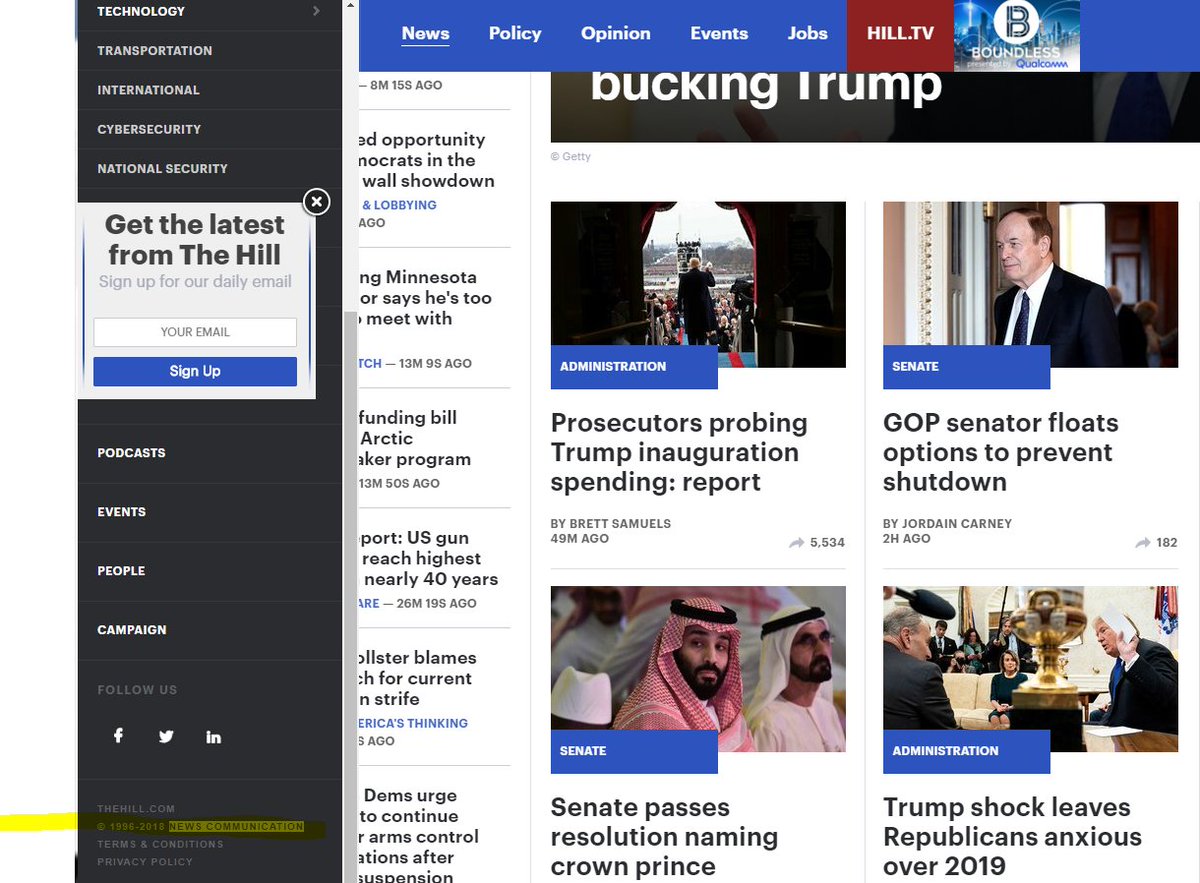This screenshot has height=883, width=1200.
Task: Open the News tab
Action: (425, 34)
